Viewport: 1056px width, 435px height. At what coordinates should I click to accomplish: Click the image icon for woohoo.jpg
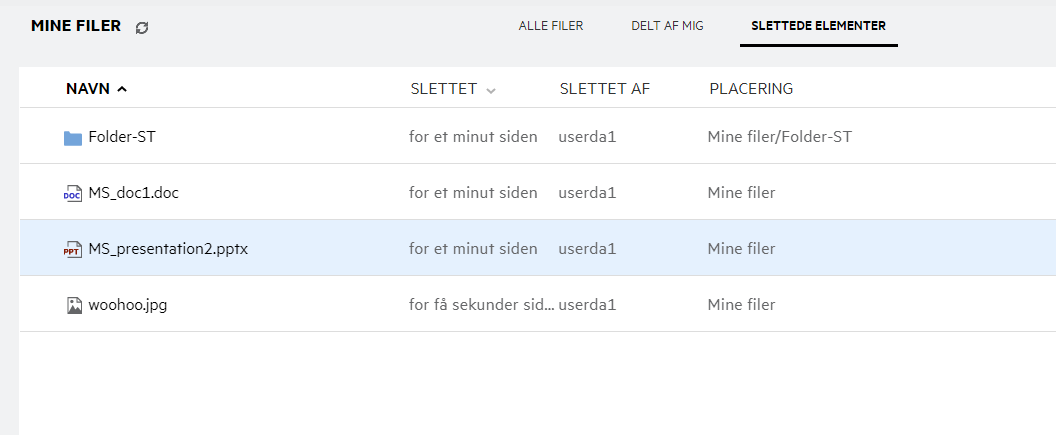click(73, 306)
